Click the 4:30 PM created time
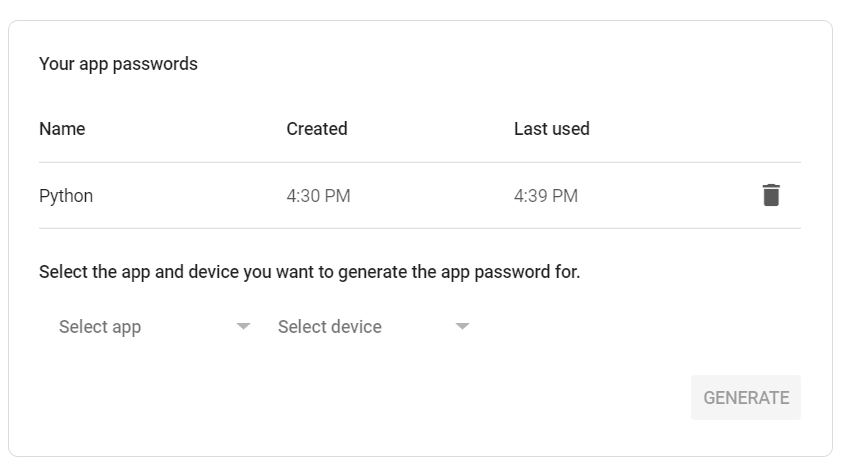The height and width of the screenshot is (462, 843). (x=318, y=196)
